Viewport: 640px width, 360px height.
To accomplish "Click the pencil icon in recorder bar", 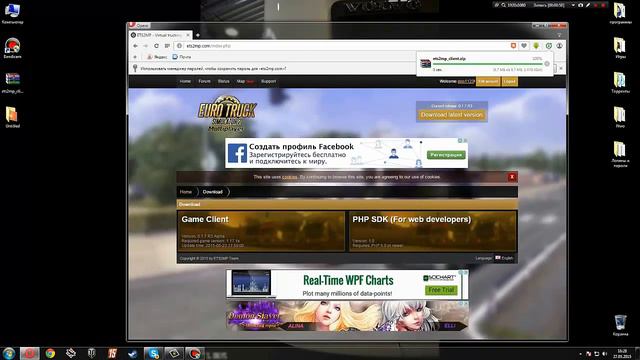I will (588, 5).
